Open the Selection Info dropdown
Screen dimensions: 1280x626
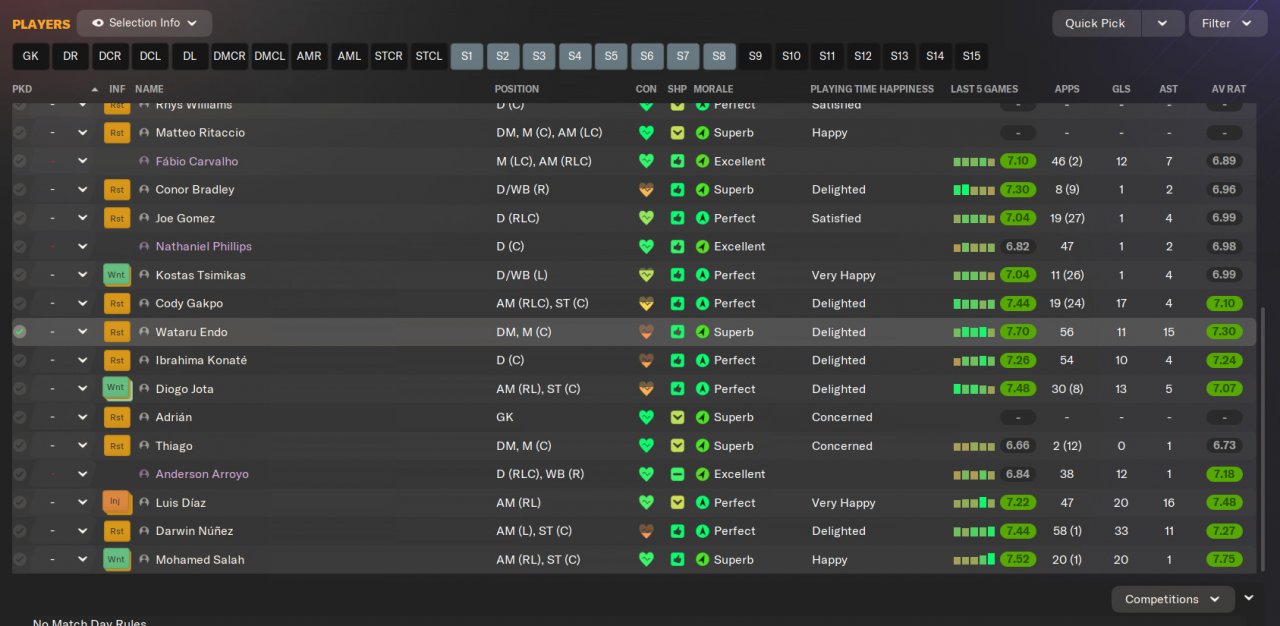coord(144,23)
